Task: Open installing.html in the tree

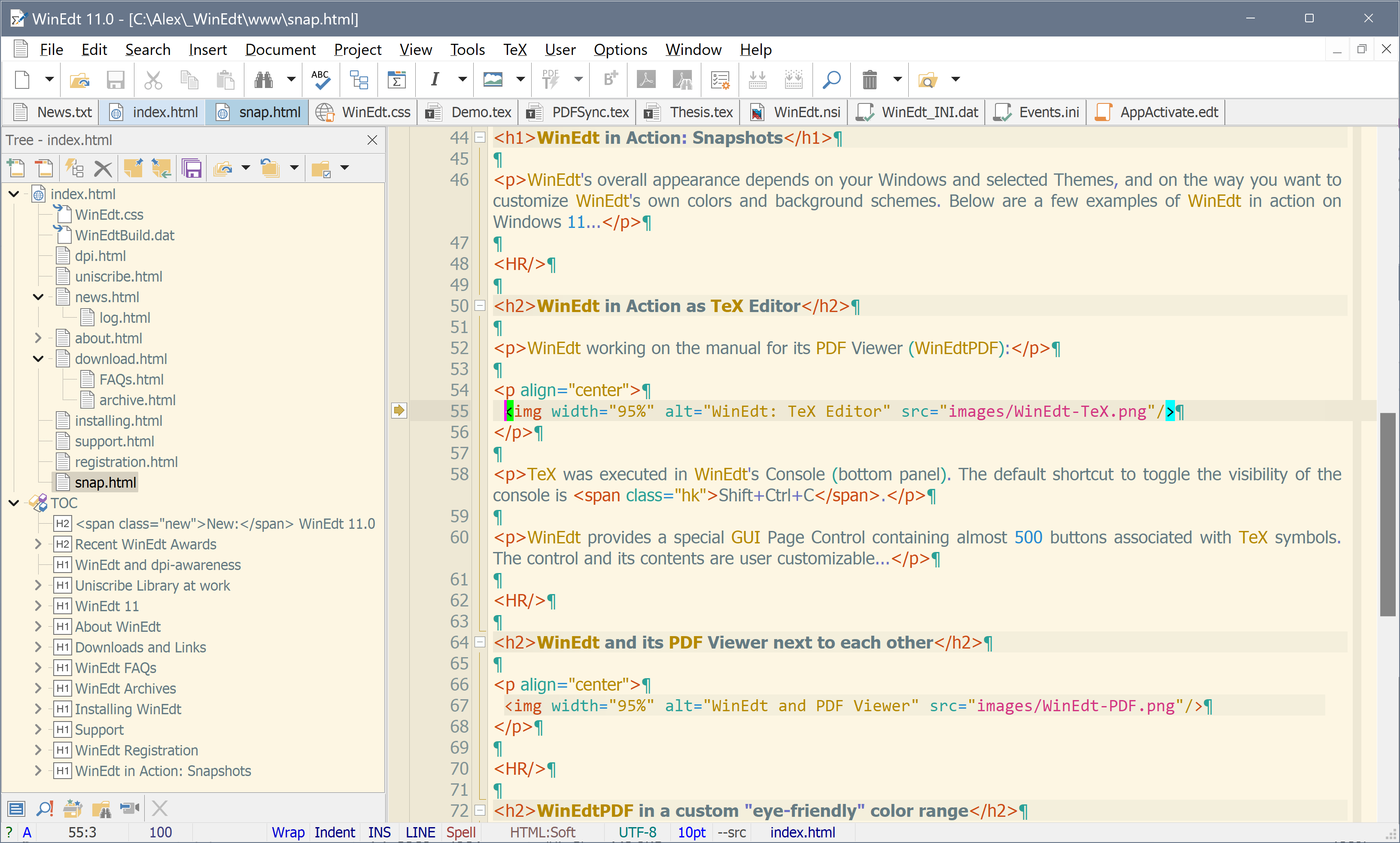Action: [x=118, y=421]
